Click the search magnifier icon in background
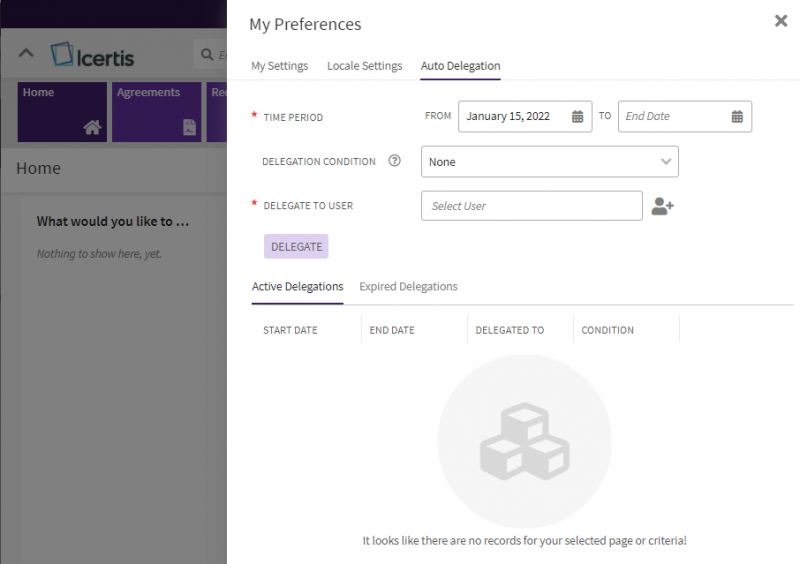 tap(207, 54)
